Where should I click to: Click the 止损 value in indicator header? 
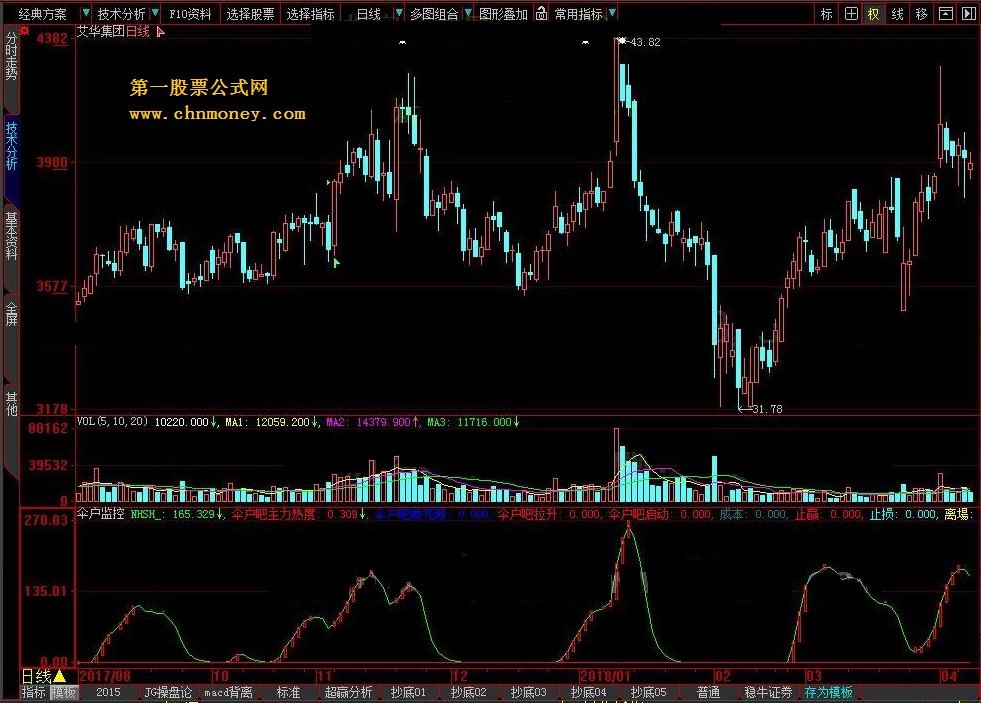coord(903,514)
